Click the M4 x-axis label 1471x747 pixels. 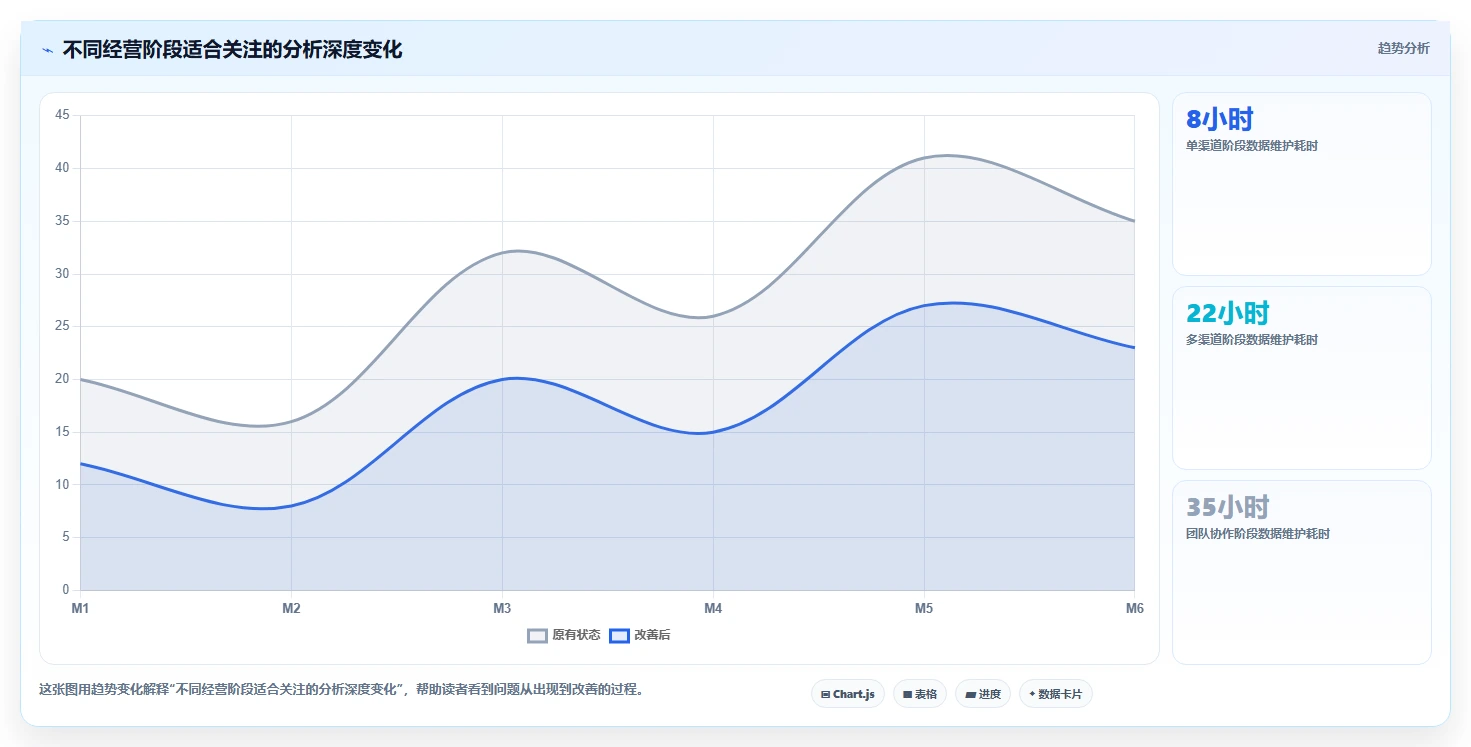[713, 608]
